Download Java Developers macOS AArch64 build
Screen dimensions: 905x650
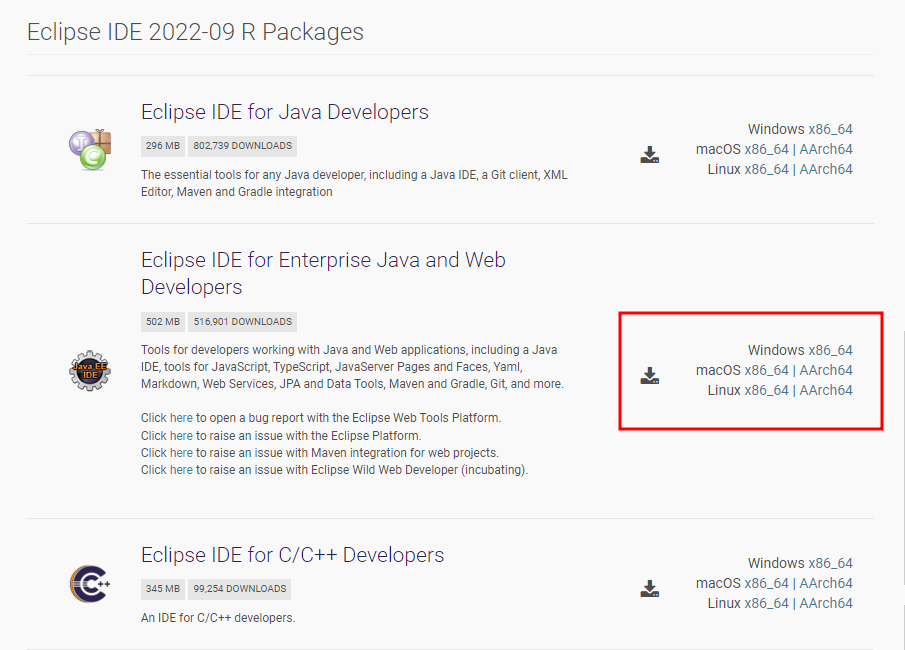[826, 150]
